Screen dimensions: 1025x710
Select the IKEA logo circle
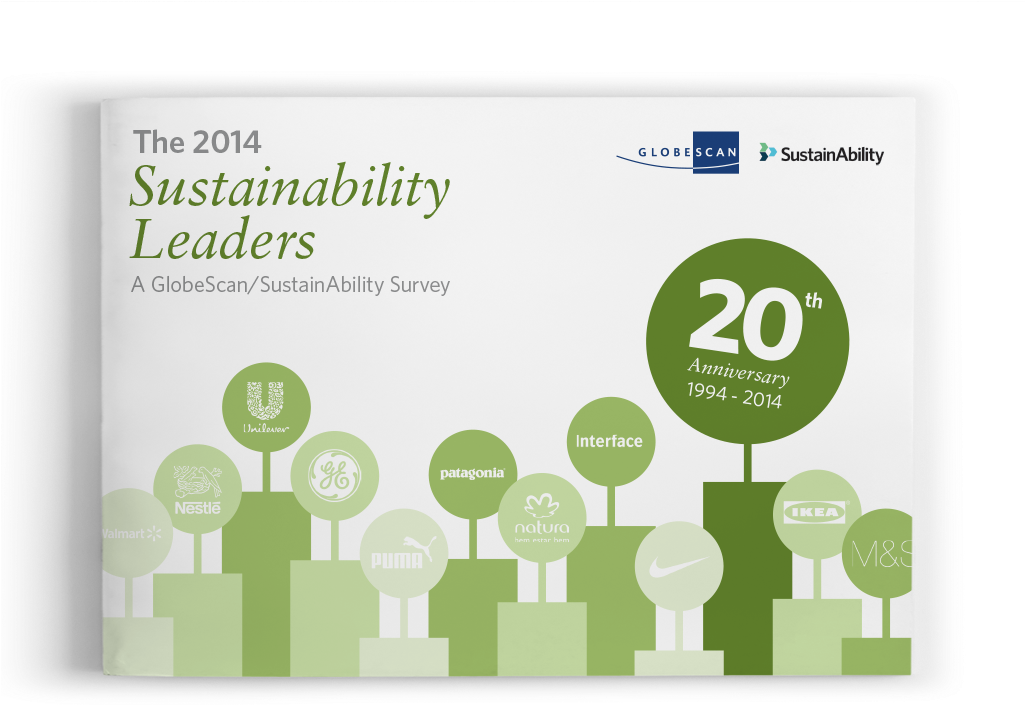[817, 514]
